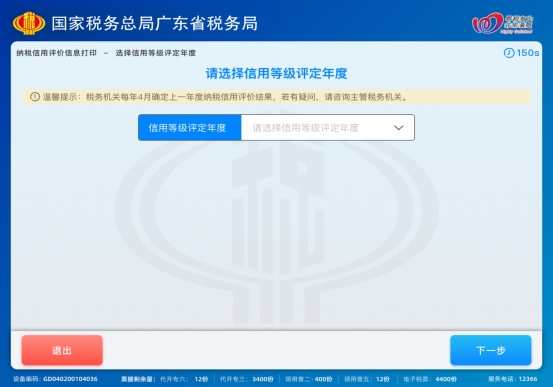
Task: Click the 代开专三 3400份 status item
Action: pyautogui.click(x=247, y=379)
